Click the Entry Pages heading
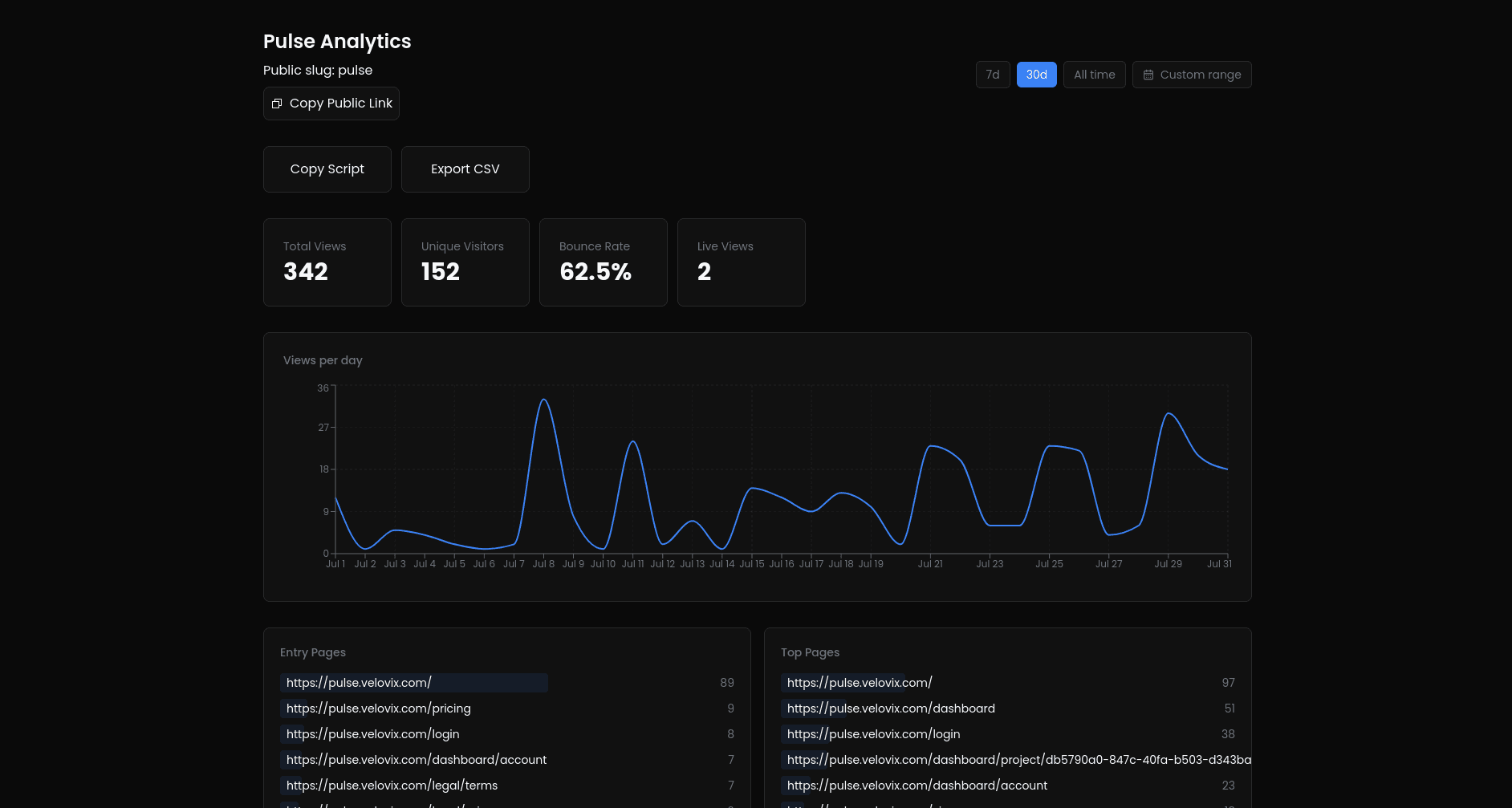 [x=313, y=652]
